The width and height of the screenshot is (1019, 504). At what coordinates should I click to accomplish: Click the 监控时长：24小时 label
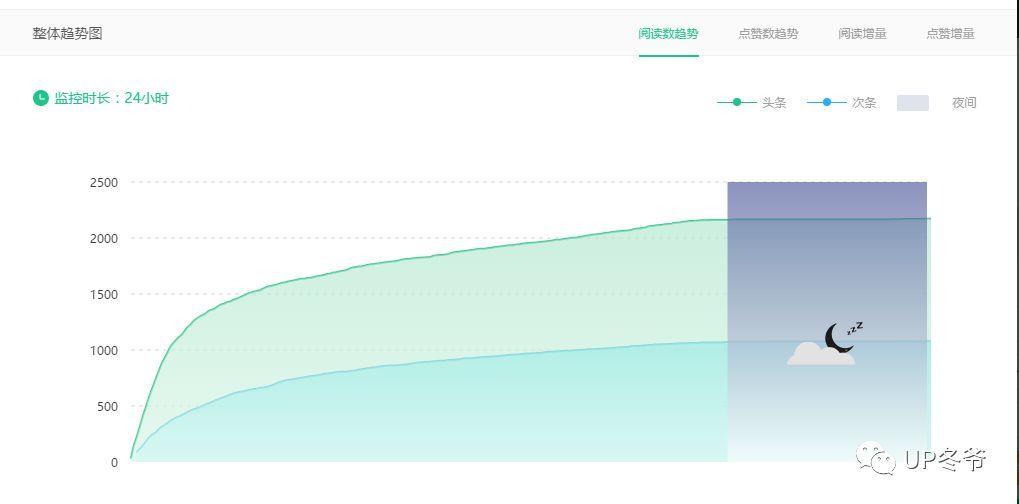(111, 98)
